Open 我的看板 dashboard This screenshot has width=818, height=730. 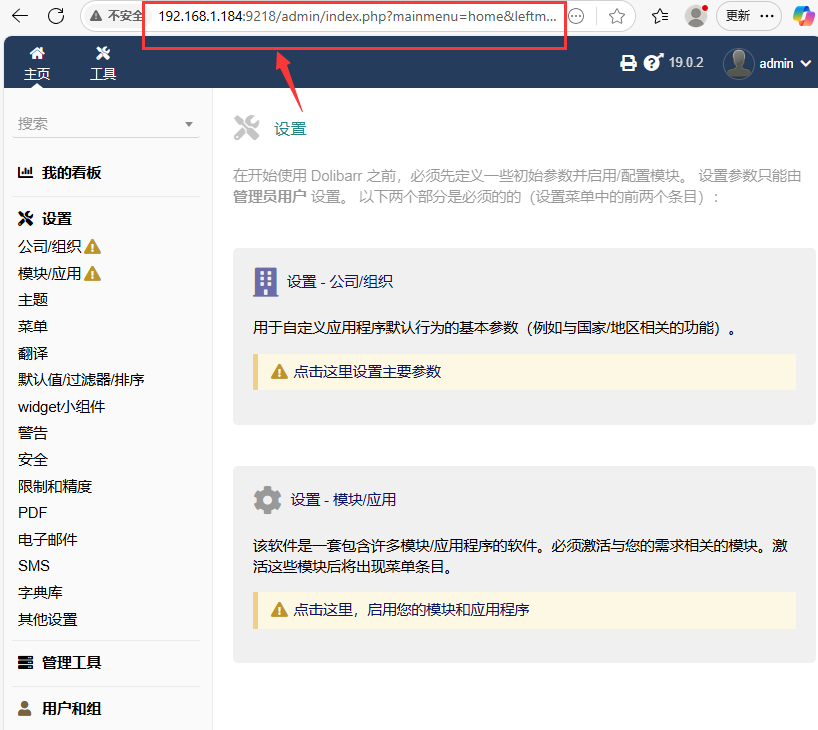point(71,173)
